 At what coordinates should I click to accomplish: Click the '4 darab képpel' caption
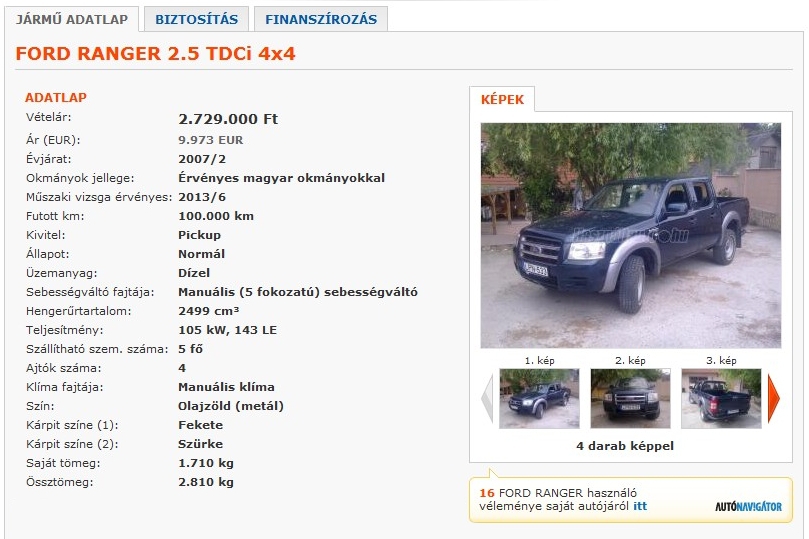[x=625, y=446]
